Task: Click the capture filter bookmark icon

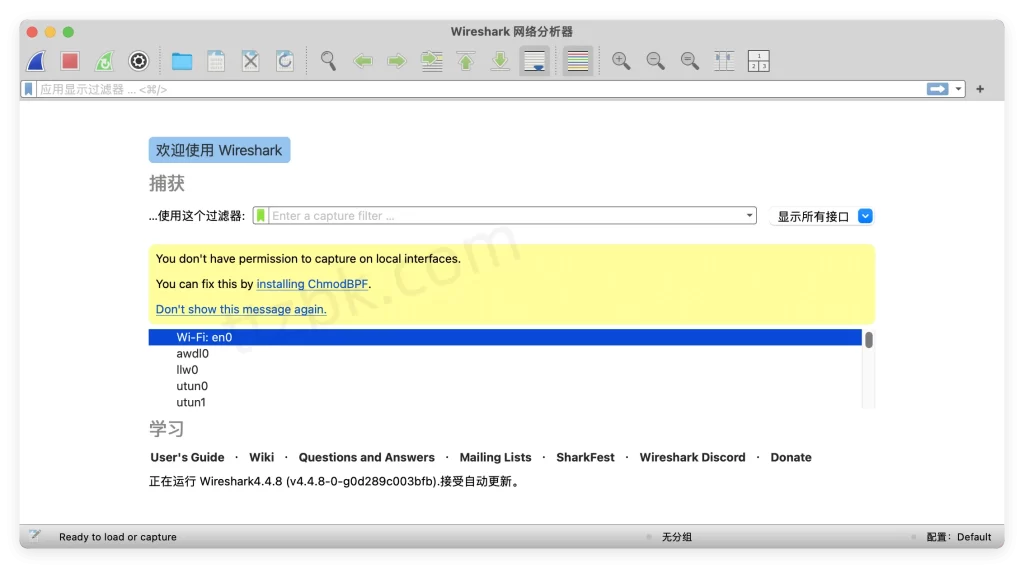Action: (261, 215)
